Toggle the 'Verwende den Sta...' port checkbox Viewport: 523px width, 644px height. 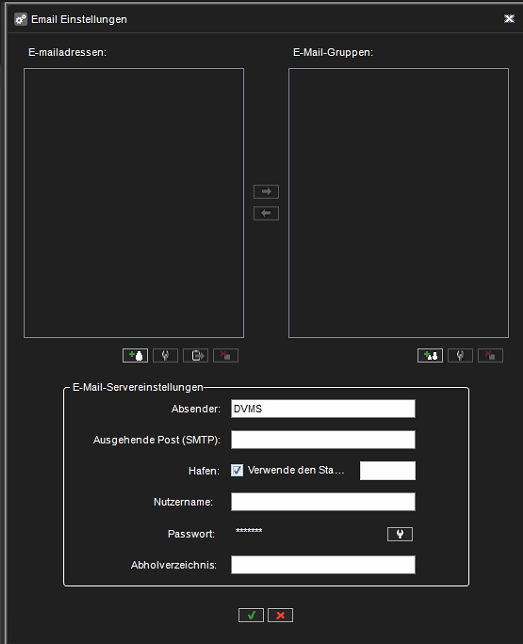click(237, 470)
